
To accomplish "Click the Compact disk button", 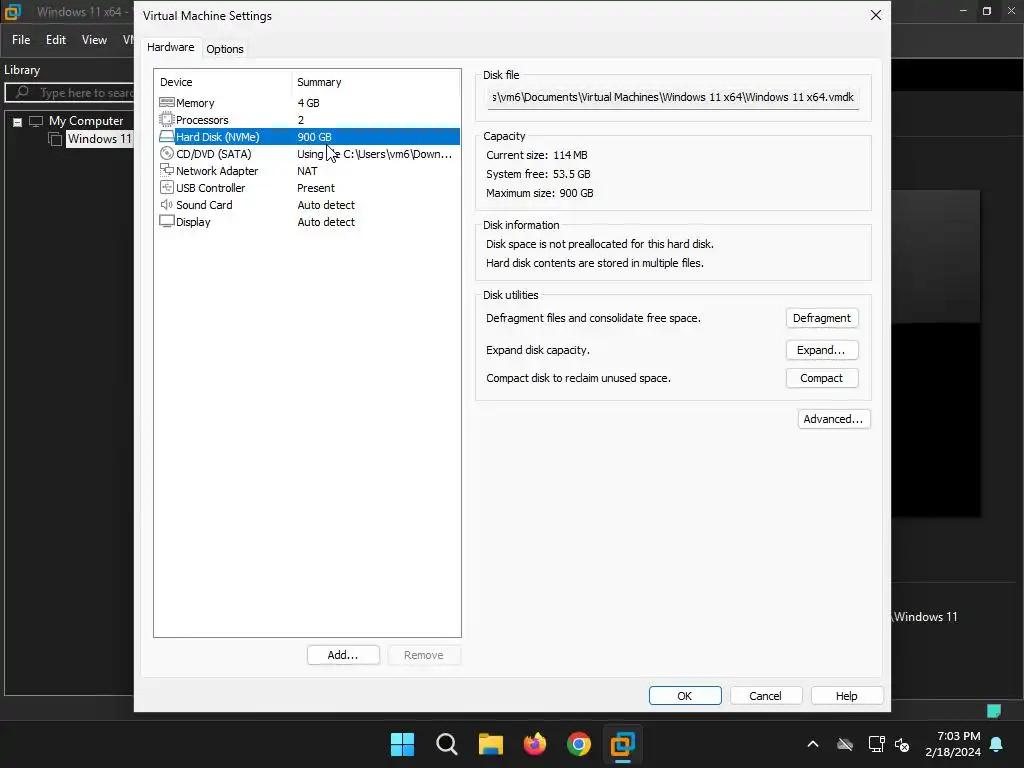I will pyautogui.click(x=822, y=378).
